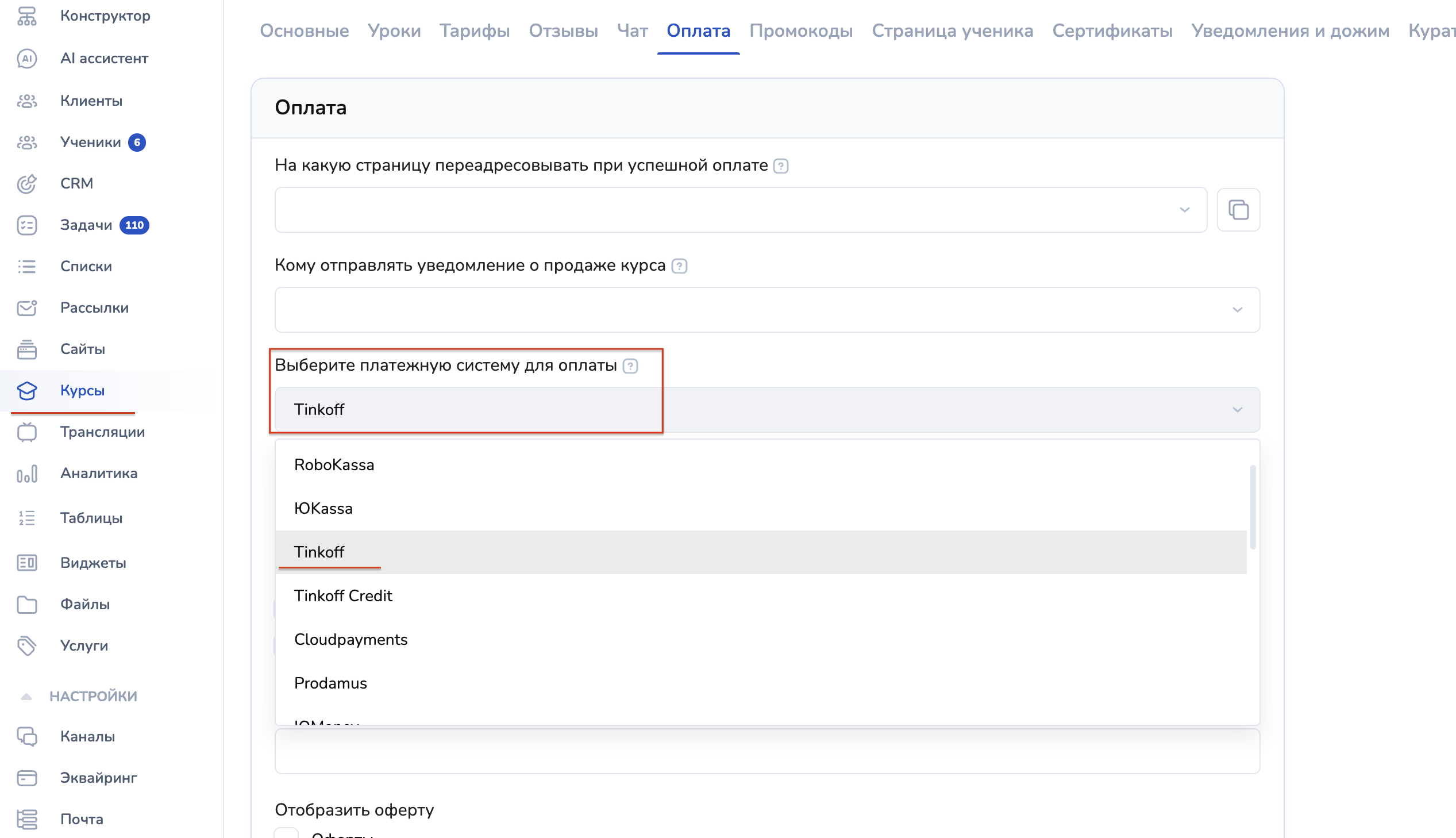Open the notification recipient dropdown
This screenshot has height=838, width=1456.
tap(1237, 310)
